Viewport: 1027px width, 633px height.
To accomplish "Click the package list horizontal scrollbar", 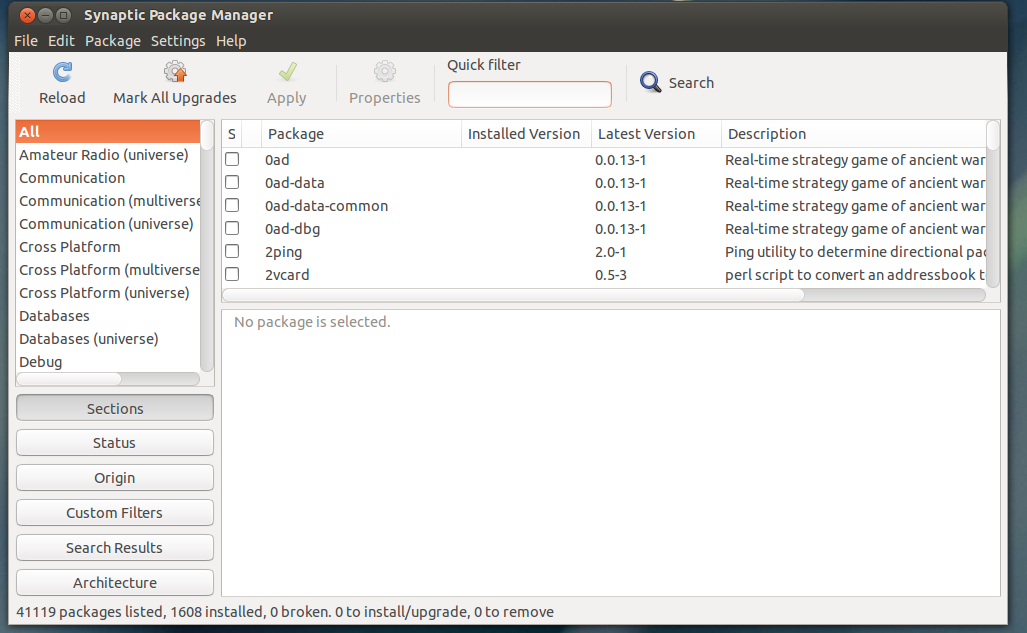I will [x=513, y=295].
